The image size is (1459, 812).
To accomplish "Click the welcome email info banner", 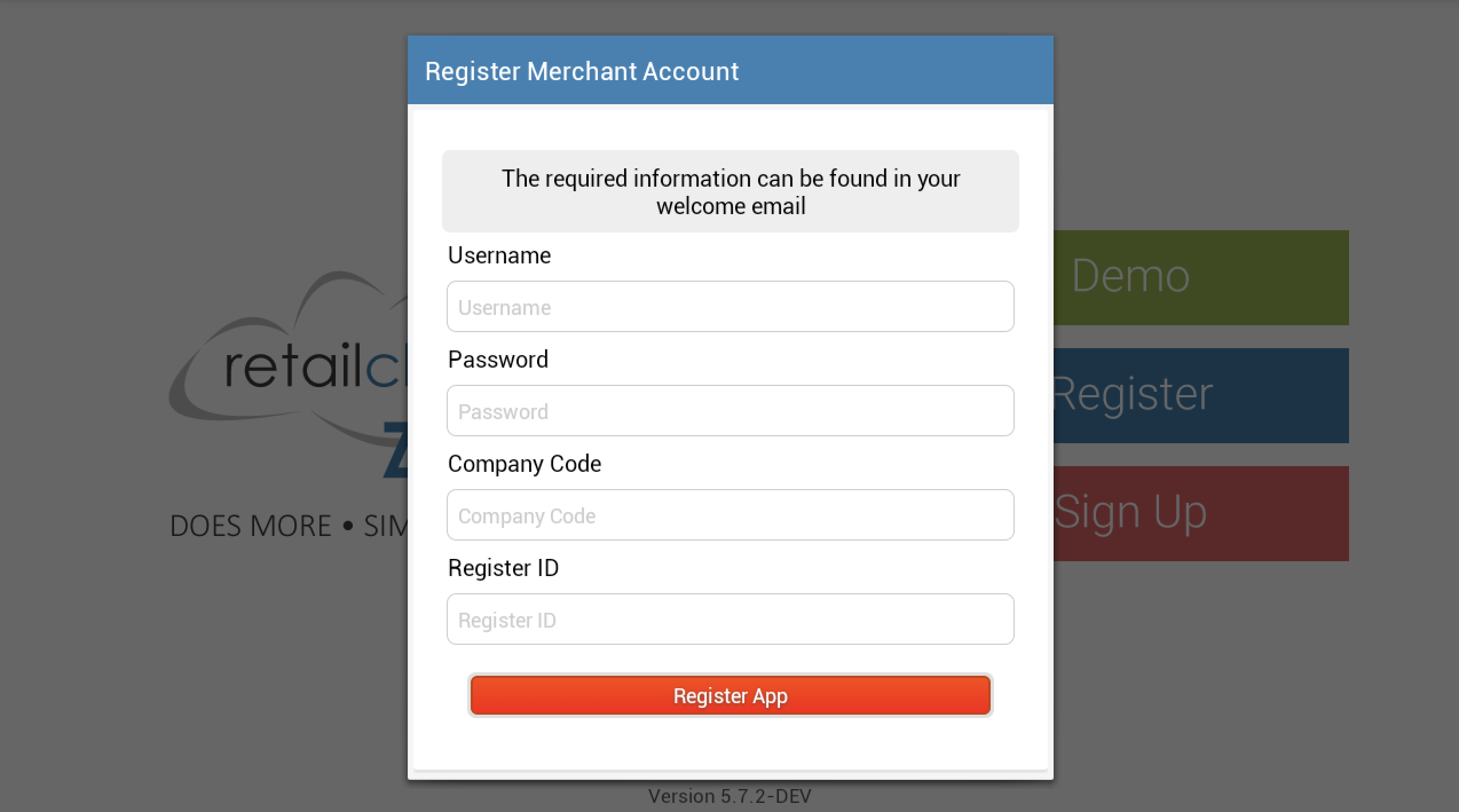I will coord(730,191).
